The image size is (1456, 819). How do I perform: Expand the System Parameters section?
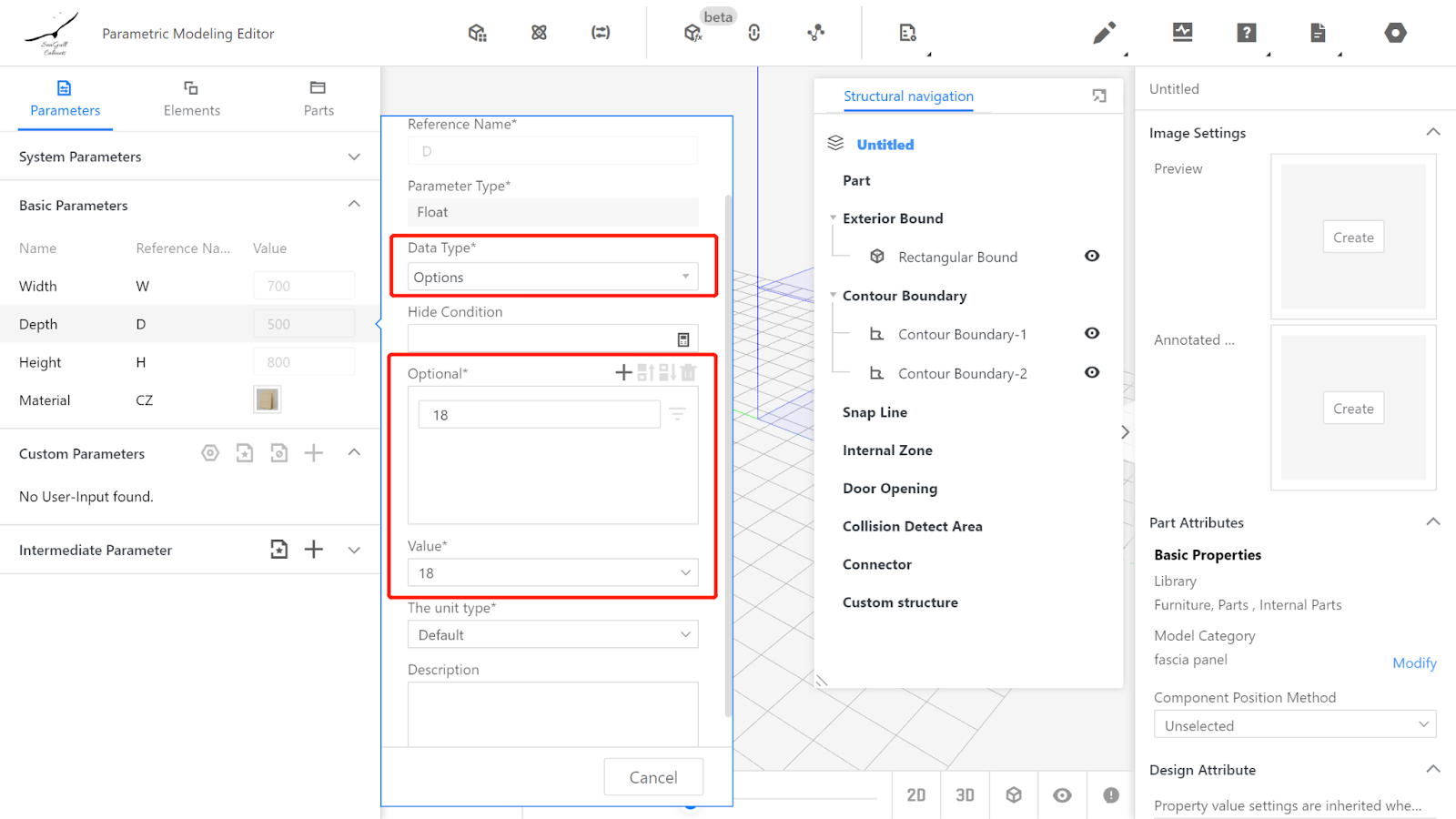point(354,157)
